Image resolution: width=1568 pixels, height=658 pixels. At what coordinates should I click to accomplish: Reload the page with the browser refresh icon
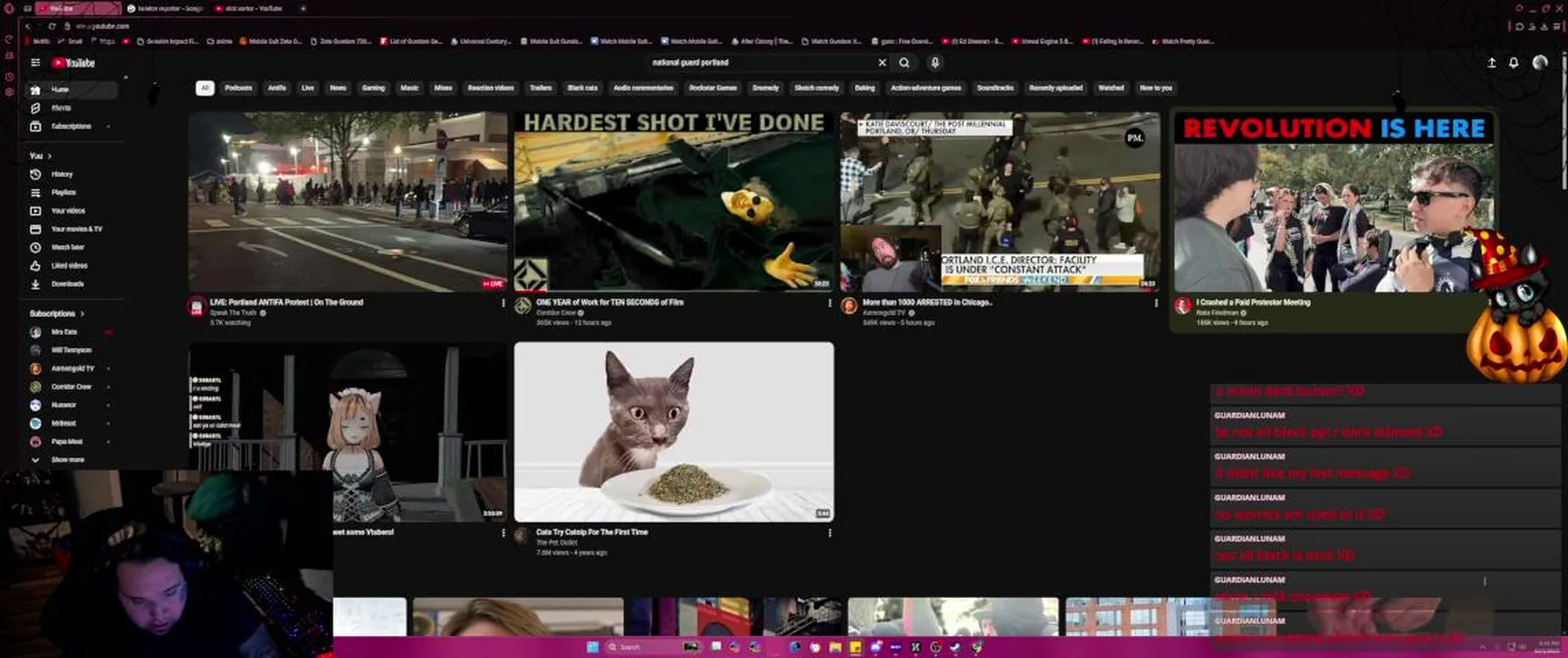52,27
